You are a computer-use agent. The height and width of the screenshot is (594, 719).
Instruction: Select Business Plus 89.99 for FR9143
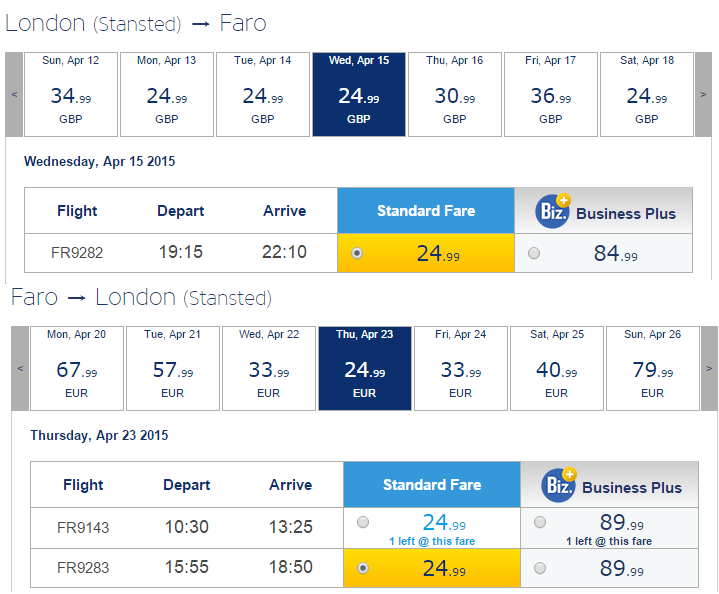pos(540,522)
